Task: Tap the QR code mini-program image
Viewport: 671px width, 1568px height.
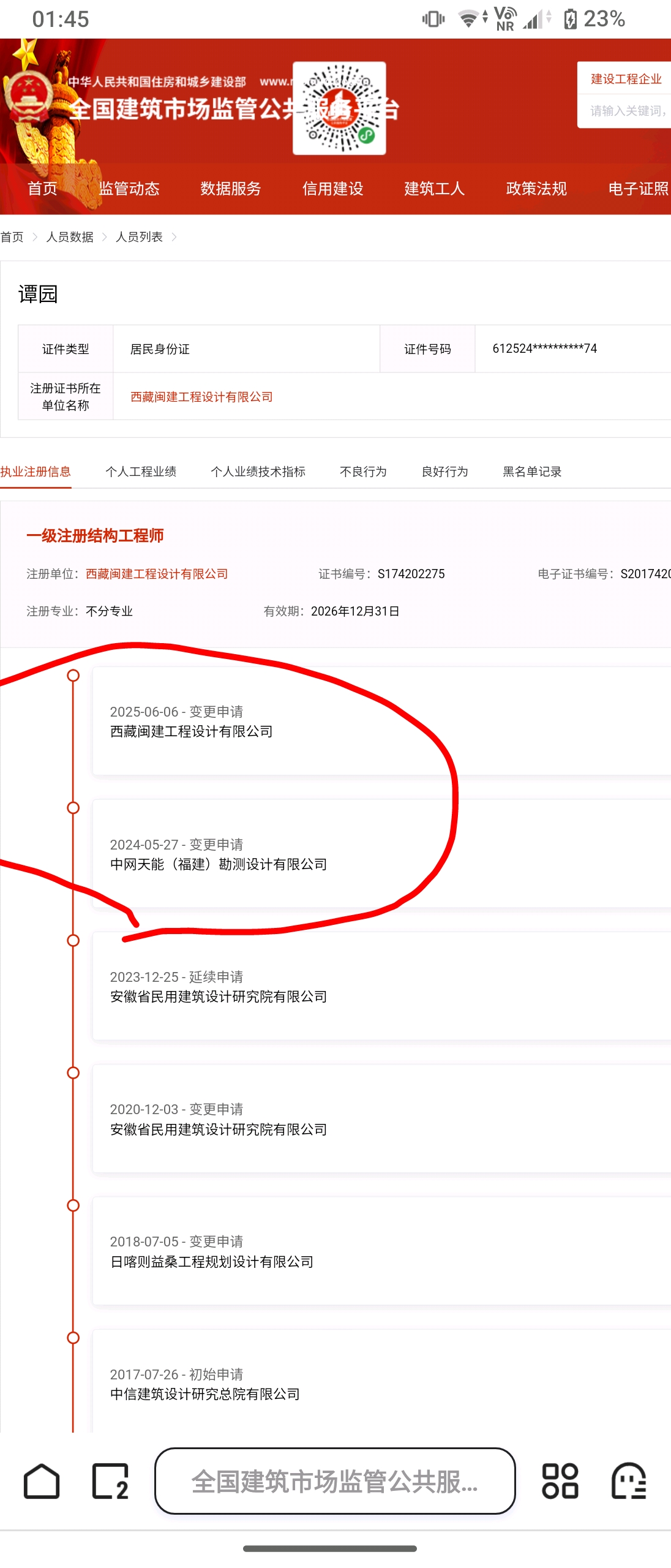Action: [x=339, y=108]
